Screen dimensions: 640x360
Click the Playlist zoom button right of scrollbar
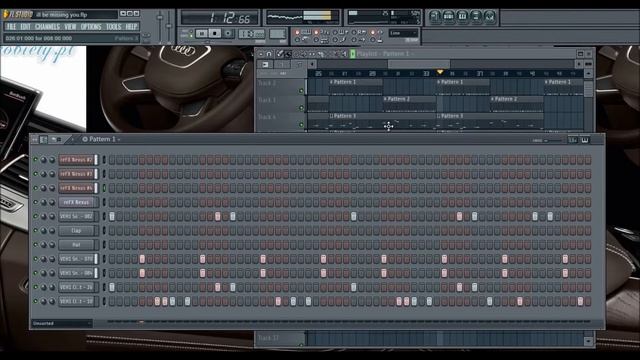click(x=588, y=64)
